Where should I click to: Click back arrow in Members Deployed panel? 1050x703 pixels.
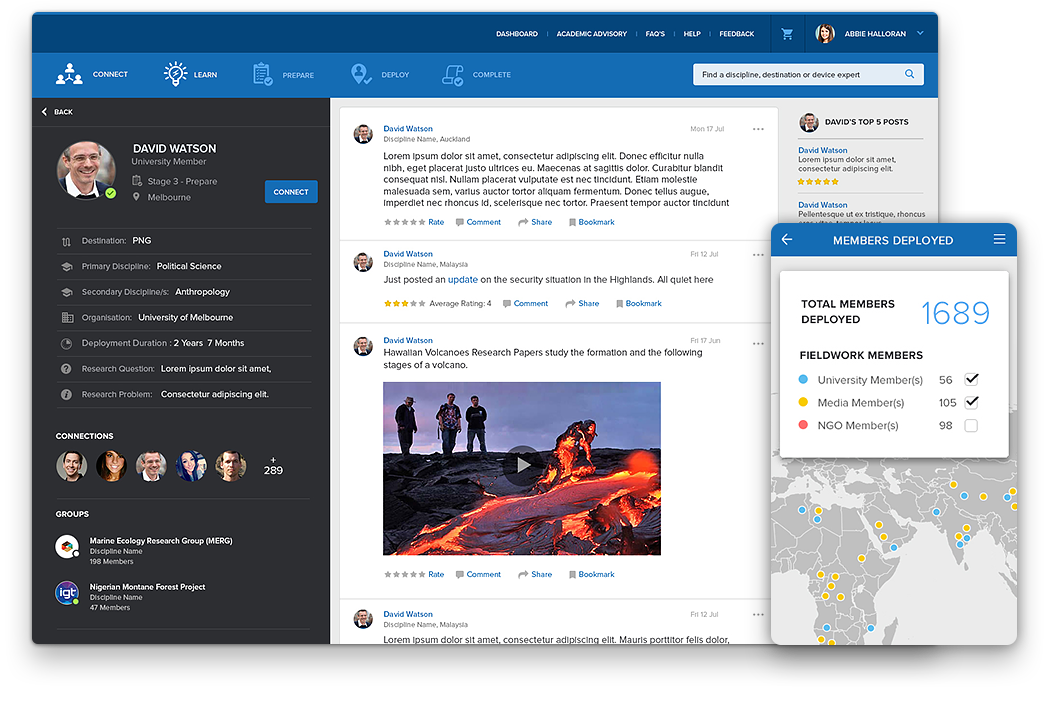pos(787,240)
